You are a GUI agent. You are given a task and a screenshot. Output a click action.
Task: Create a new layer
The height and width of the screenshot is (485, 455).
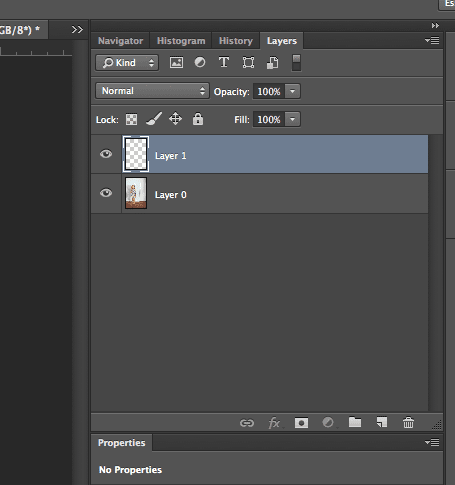pos(382,422)
